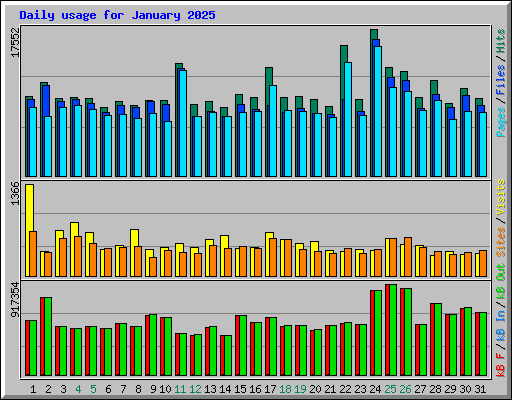Select the red kB F bar for day 2
Image resolution: width=512 pixels, height=400 pixels.
pos(42,336)
